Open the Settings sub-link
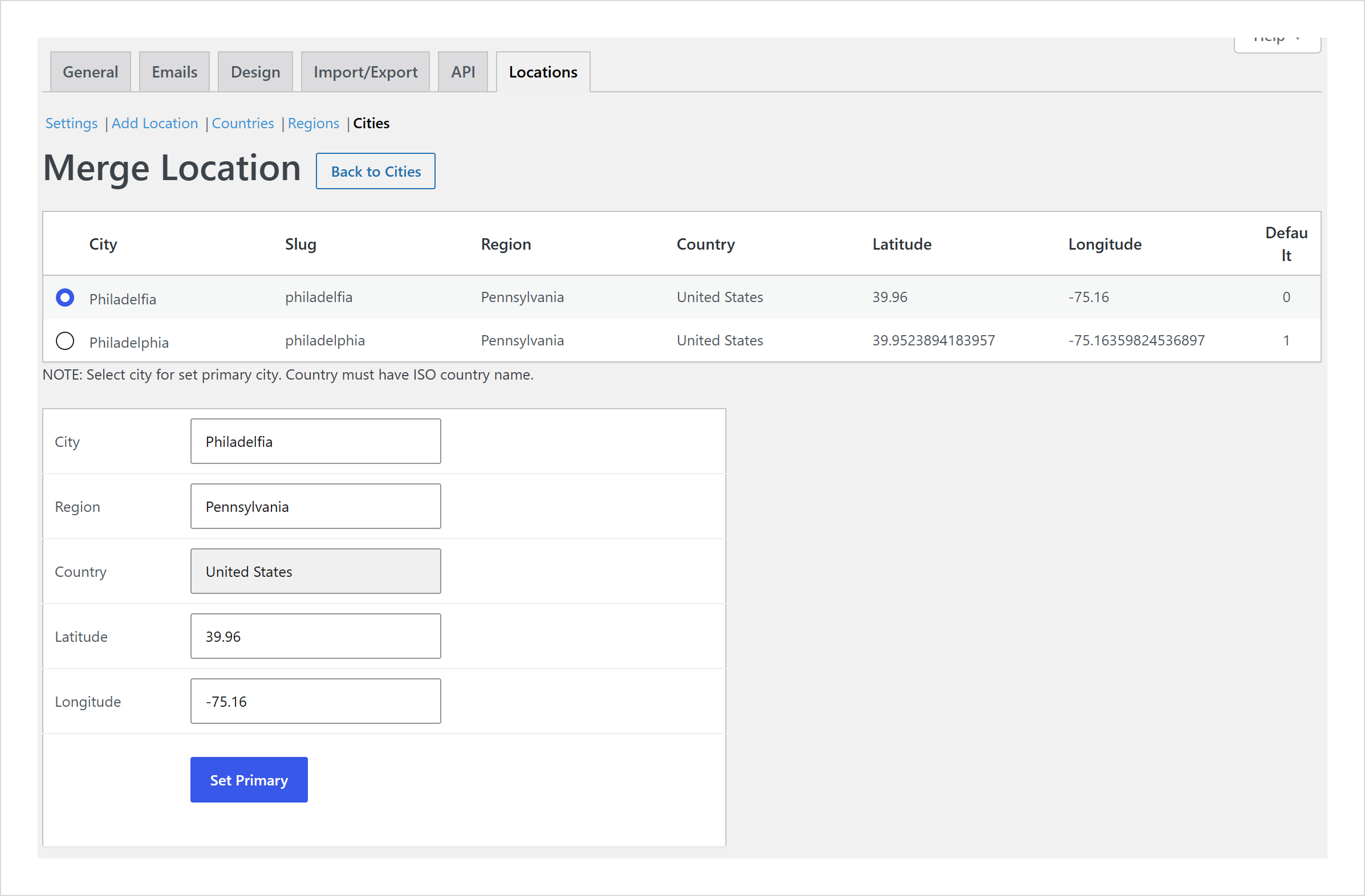 71,123
